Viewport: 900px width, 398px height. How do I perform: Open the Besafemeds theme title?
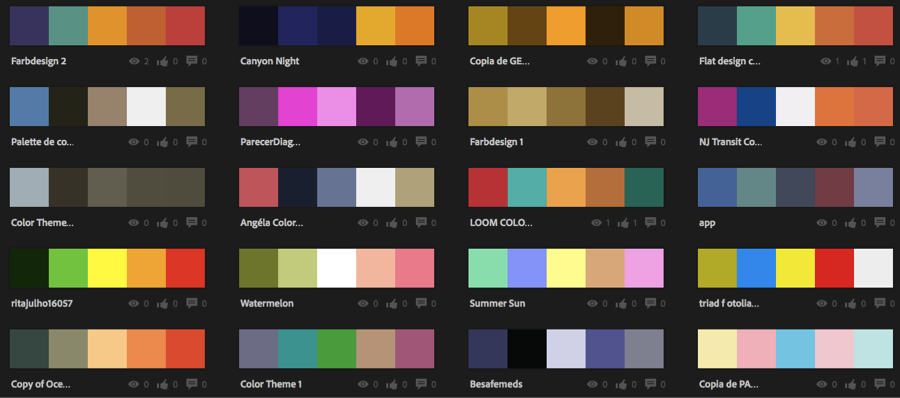496,384
